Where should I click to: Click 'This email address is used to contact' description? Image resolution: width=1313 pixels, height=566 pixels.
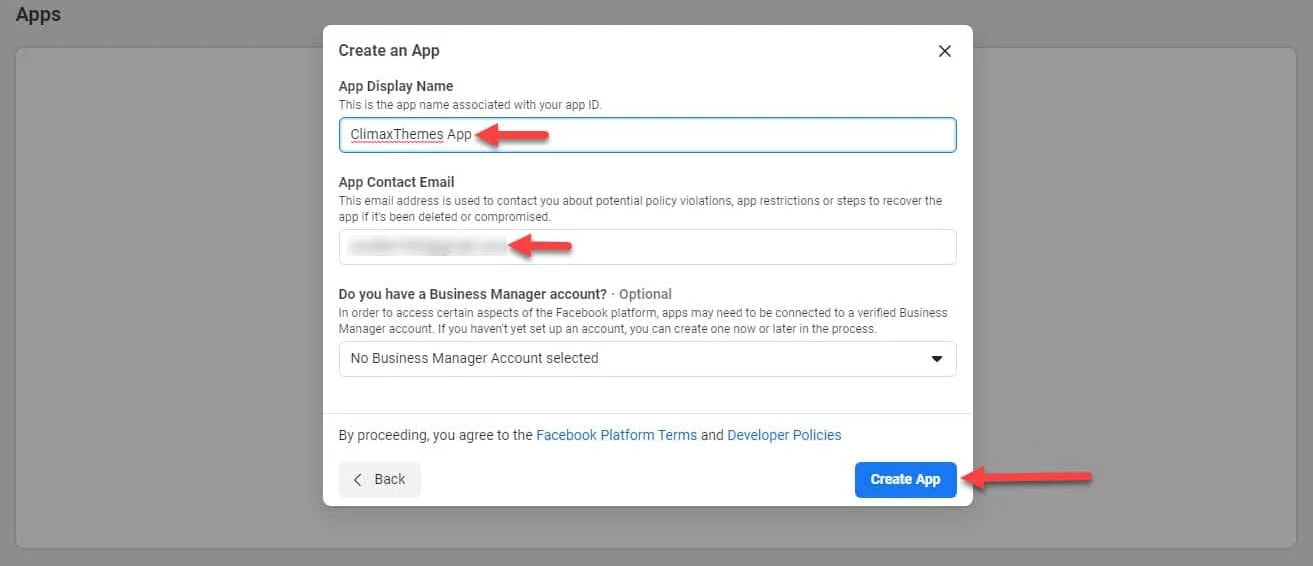click(x=640, y=209)
